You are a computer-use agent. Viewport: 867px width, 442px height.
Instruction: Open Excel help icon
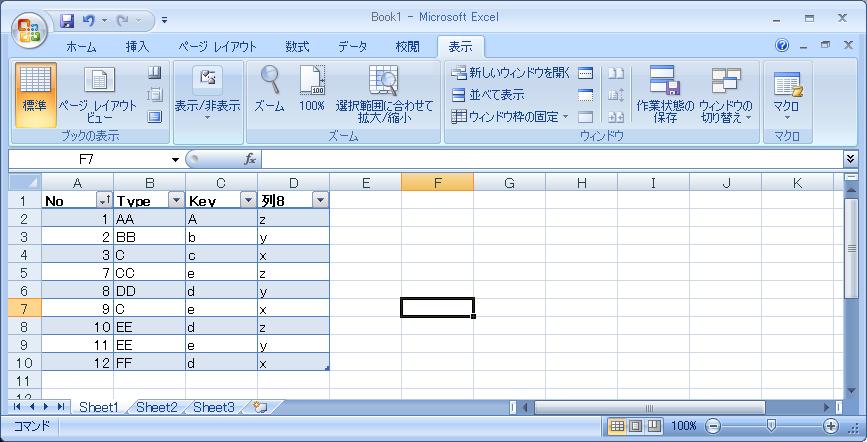click(782, 45)
